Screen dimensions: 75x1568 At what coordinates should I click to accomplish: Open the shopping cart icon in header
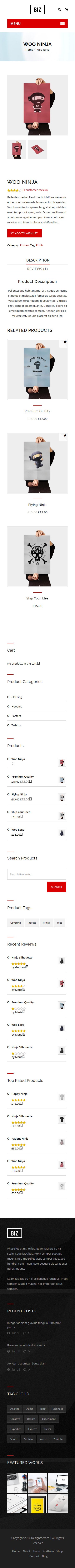pos(65,9)
